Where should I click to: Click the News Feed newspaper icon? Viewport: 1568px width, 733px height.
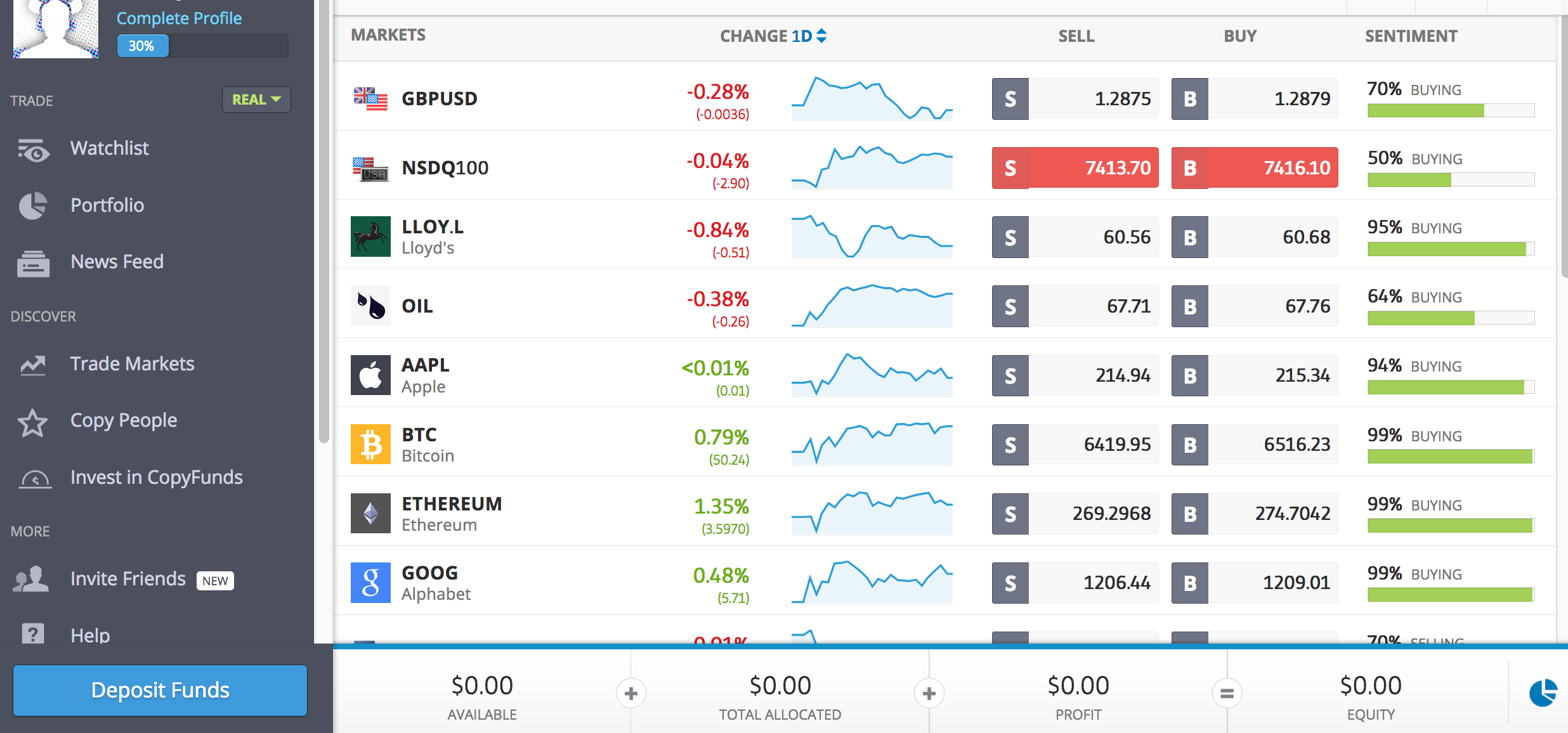pyautogui.click(x=33, y=263)
